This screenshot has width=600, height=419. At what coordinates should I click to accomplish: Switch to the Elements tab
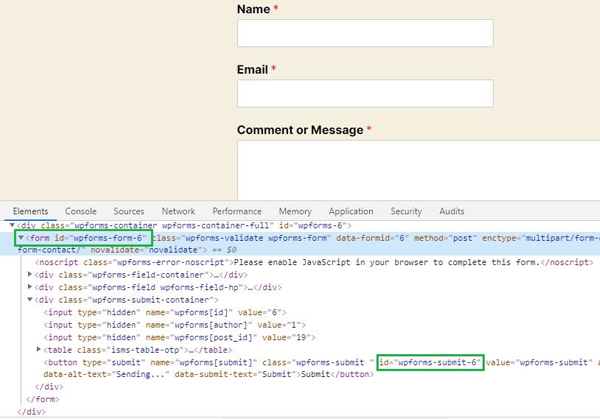point(31,211)
